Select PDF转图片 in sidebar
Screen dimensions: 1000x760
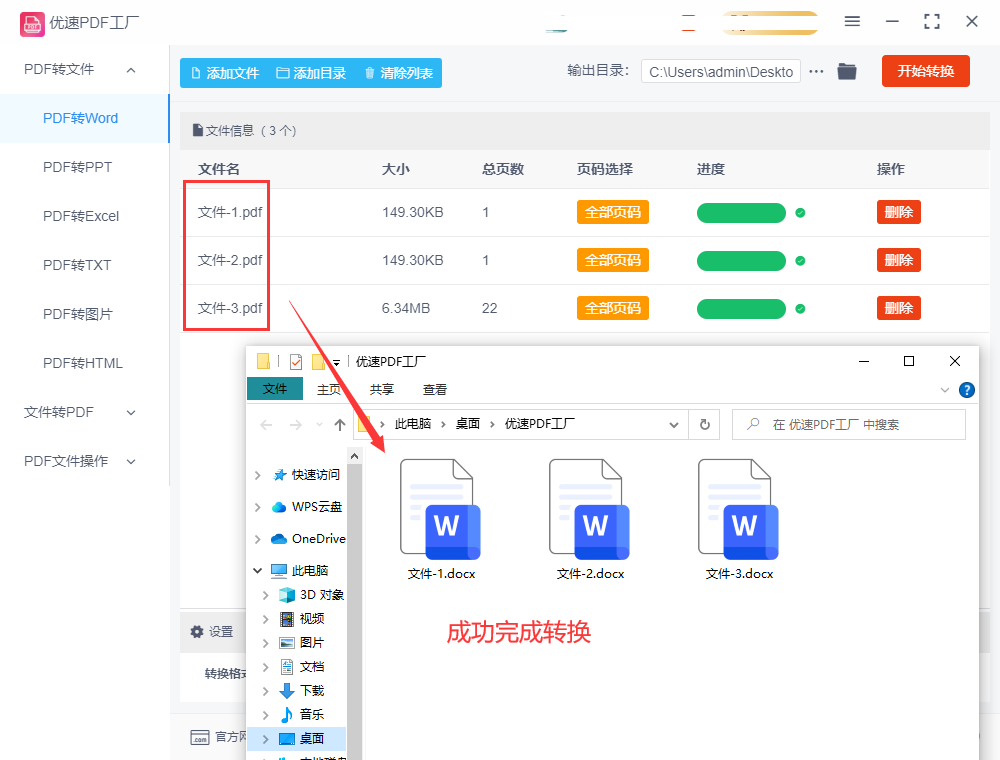pos(78,314)
